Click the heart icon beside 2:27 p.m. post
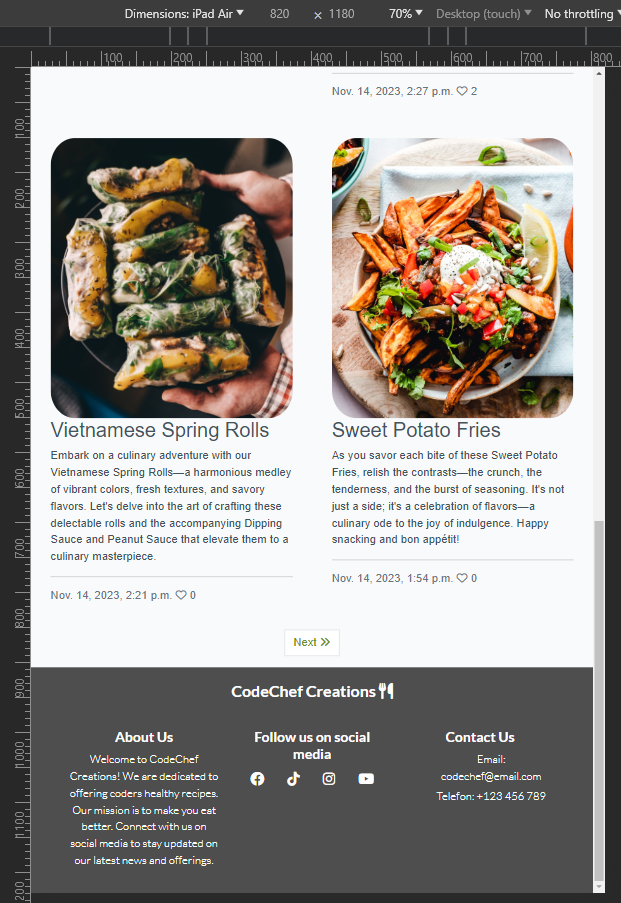This screenshot has height=903, width=621. (x=462, y=90)
